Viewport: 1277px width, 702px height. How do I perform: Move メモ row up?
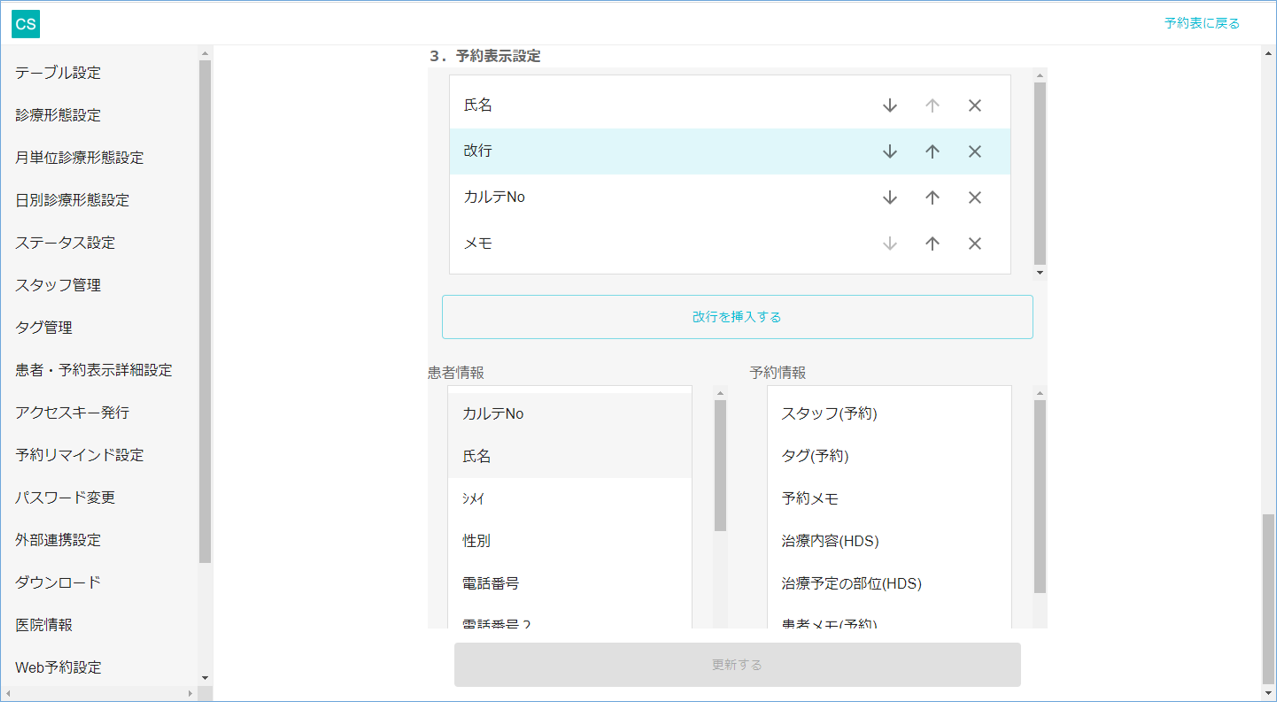coord(932,244)
